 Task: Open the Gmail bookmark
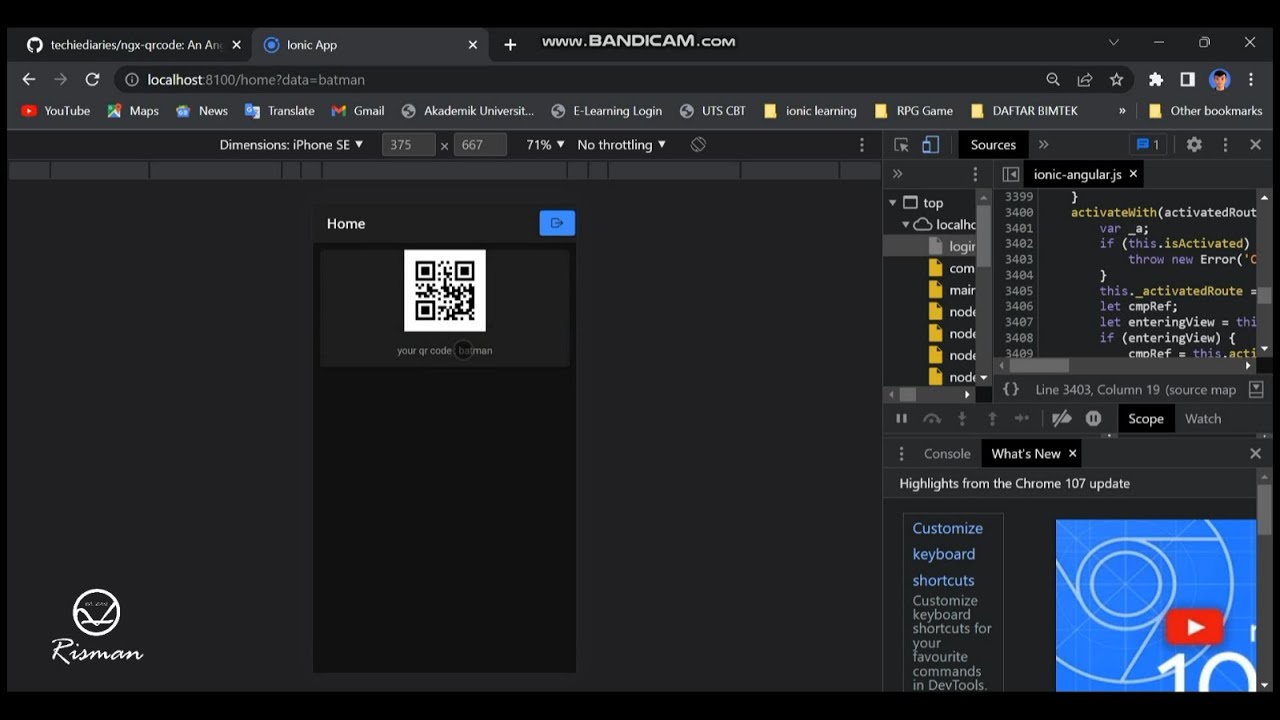(358, 111)
